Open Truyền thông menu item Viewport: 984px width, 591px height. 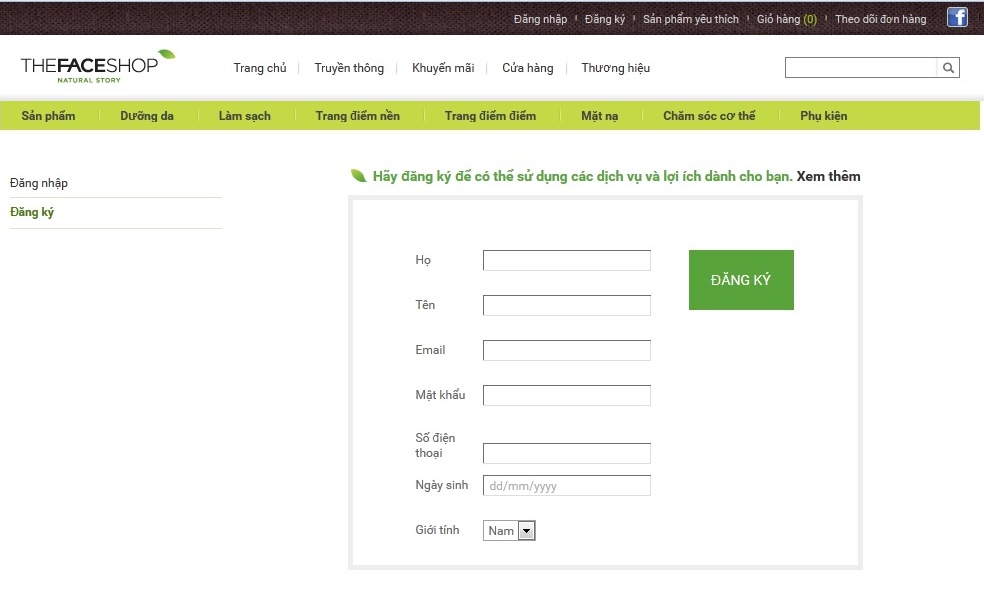click(349, 68)
